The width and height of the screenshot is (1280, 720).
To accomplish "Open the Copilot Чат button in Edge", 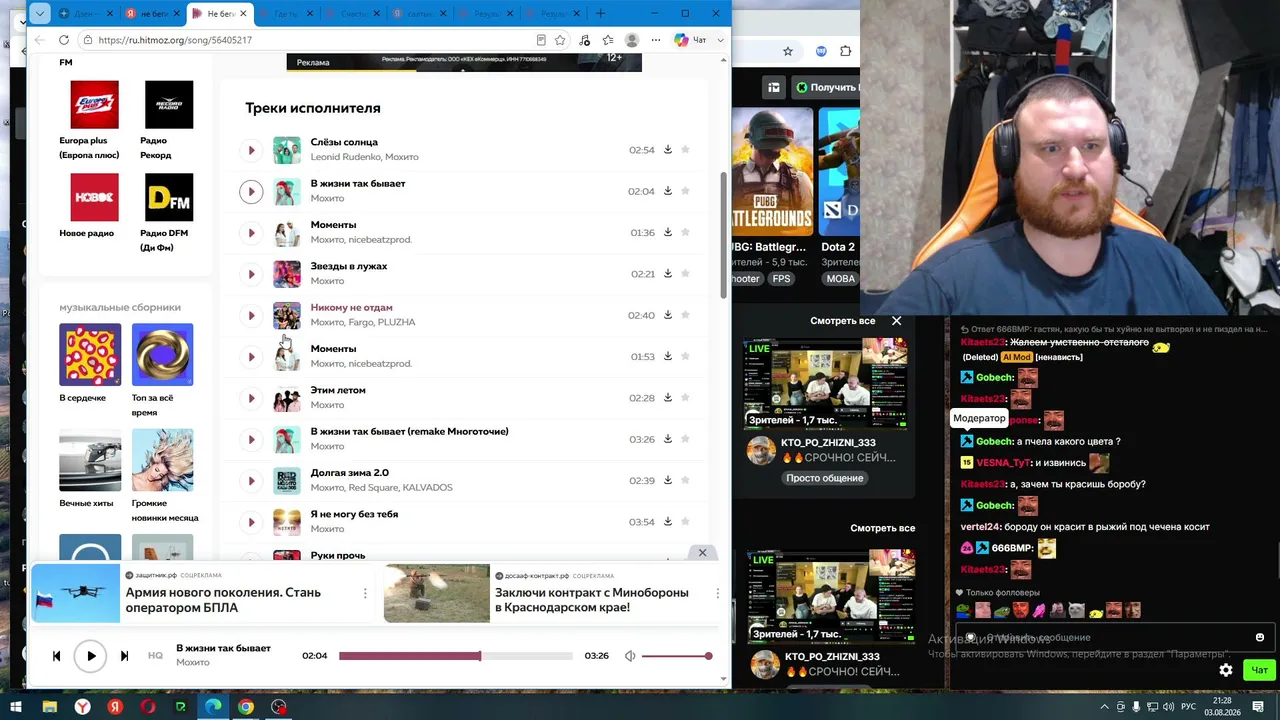I will point(690,40).
